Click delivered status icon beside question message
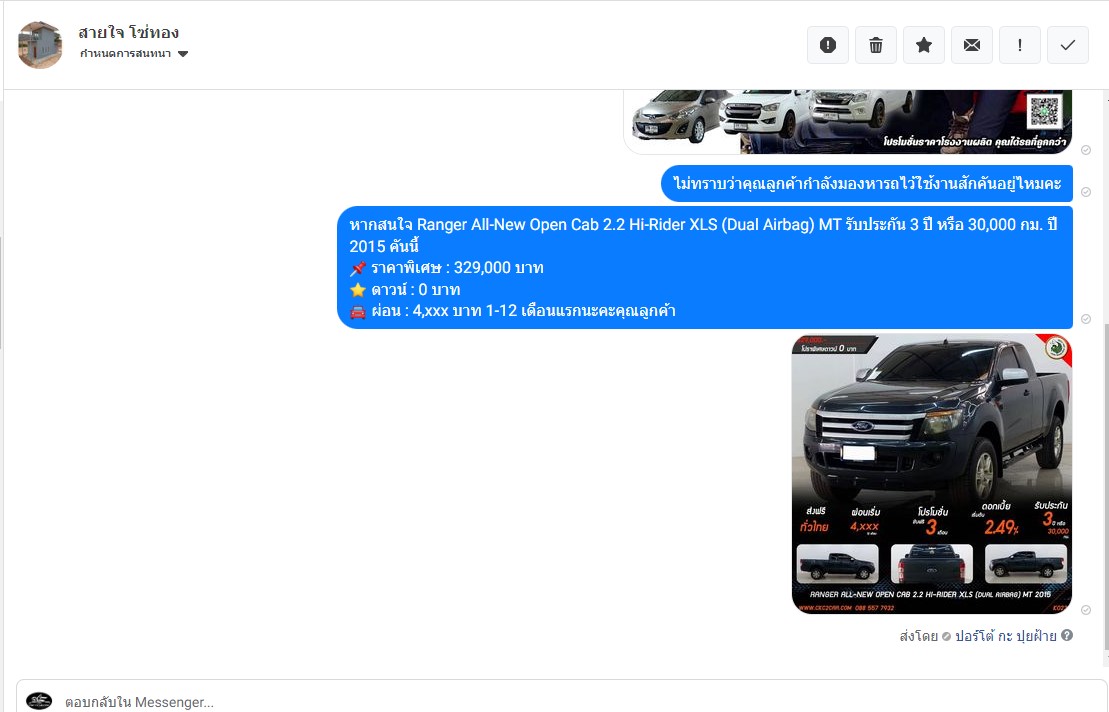This screenshot has height=712, width=1109. 1086,192
